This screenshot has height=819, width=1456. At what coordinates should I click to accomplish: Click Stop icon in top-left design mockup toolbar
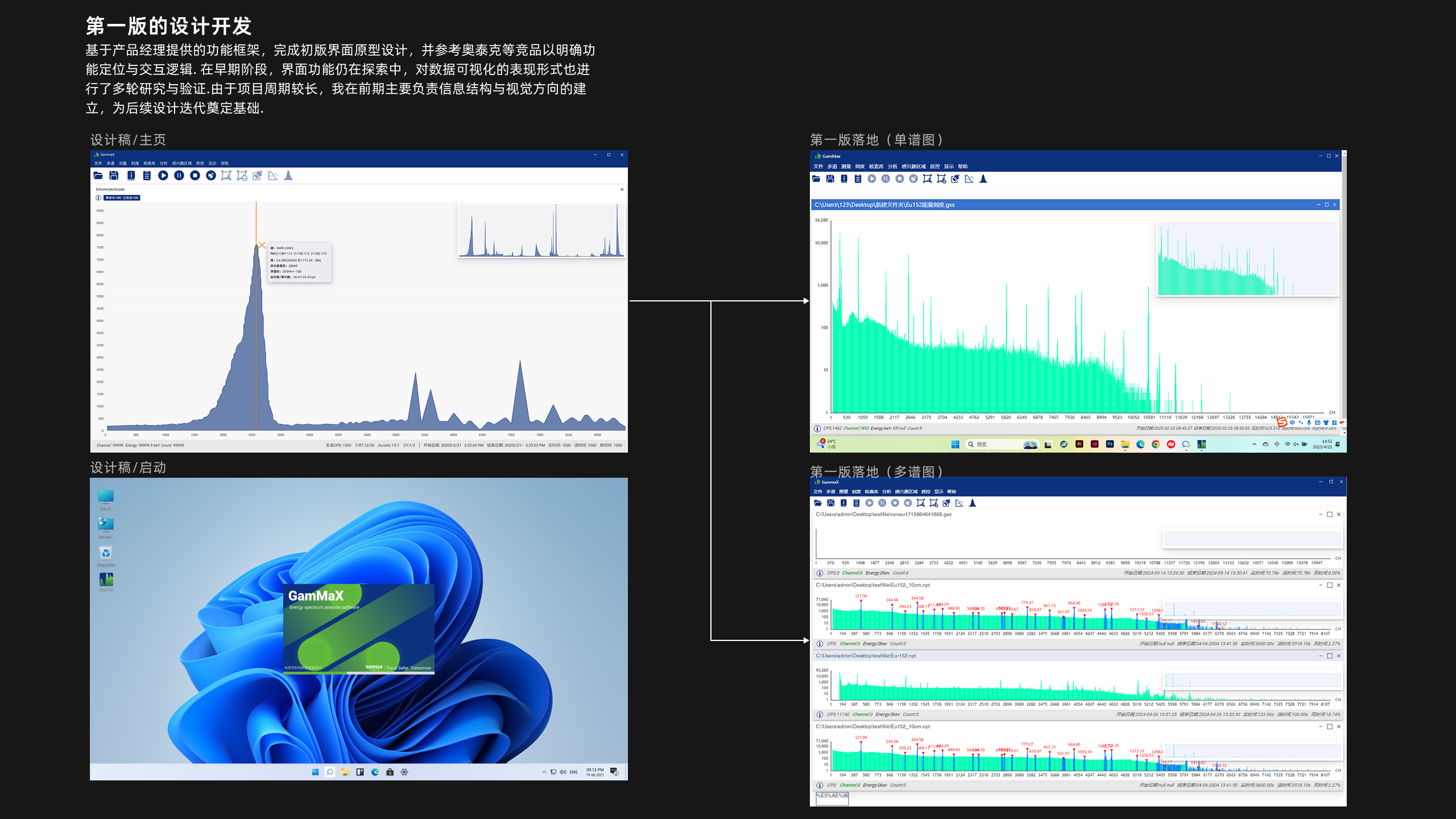195,176
